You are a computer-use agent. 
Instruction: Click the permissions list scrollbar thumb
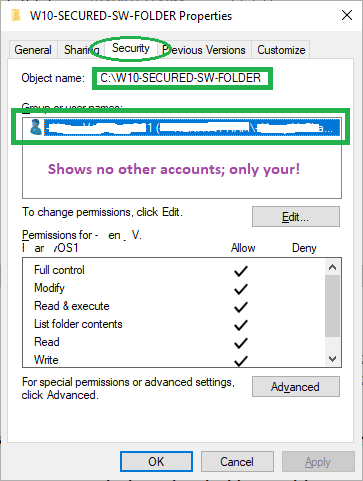332,306
